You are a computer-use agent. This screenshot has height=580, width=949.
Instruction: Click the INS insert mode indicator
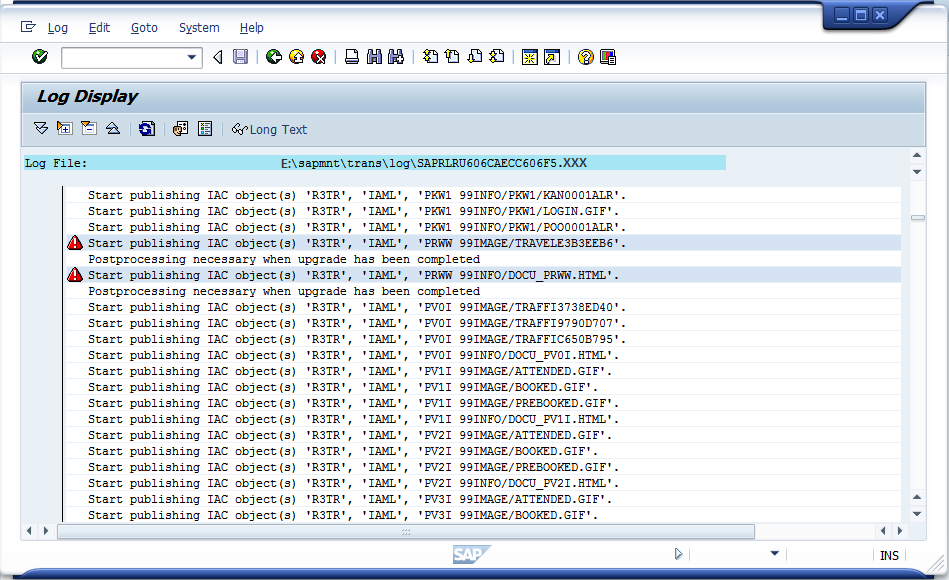889,555
